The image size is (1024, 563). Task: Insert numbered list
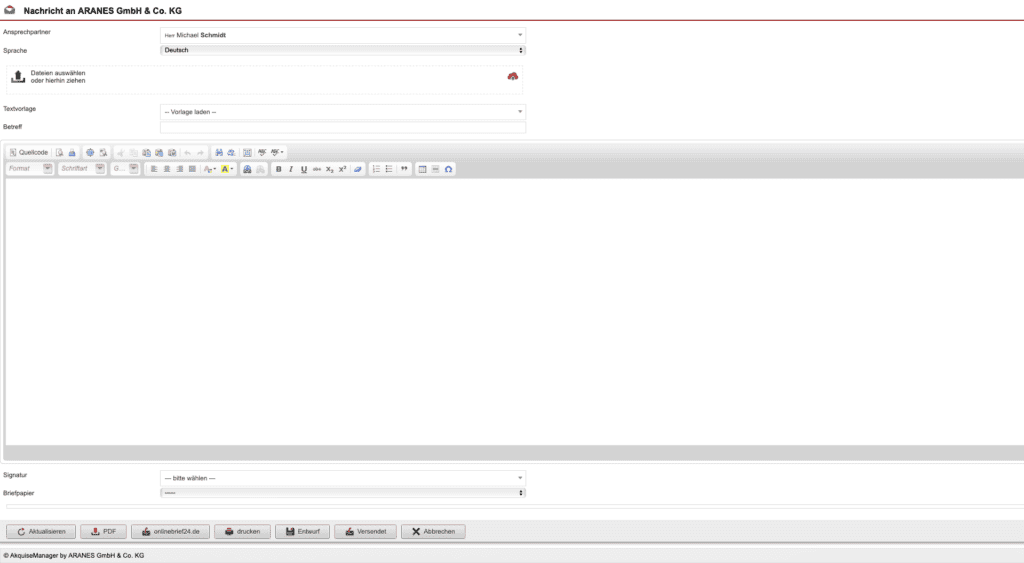376,169
